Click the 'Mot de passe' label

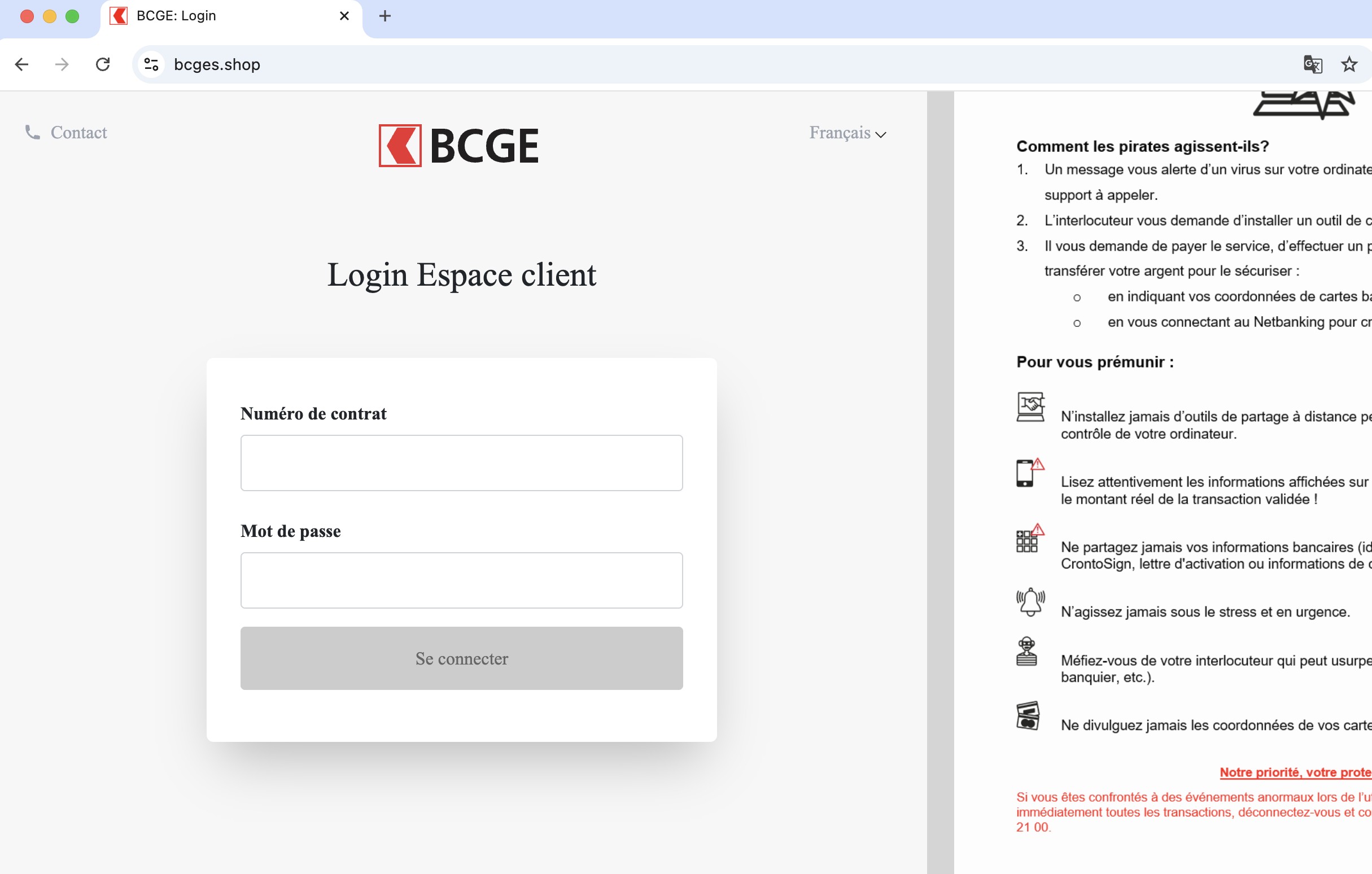(291, 531)
